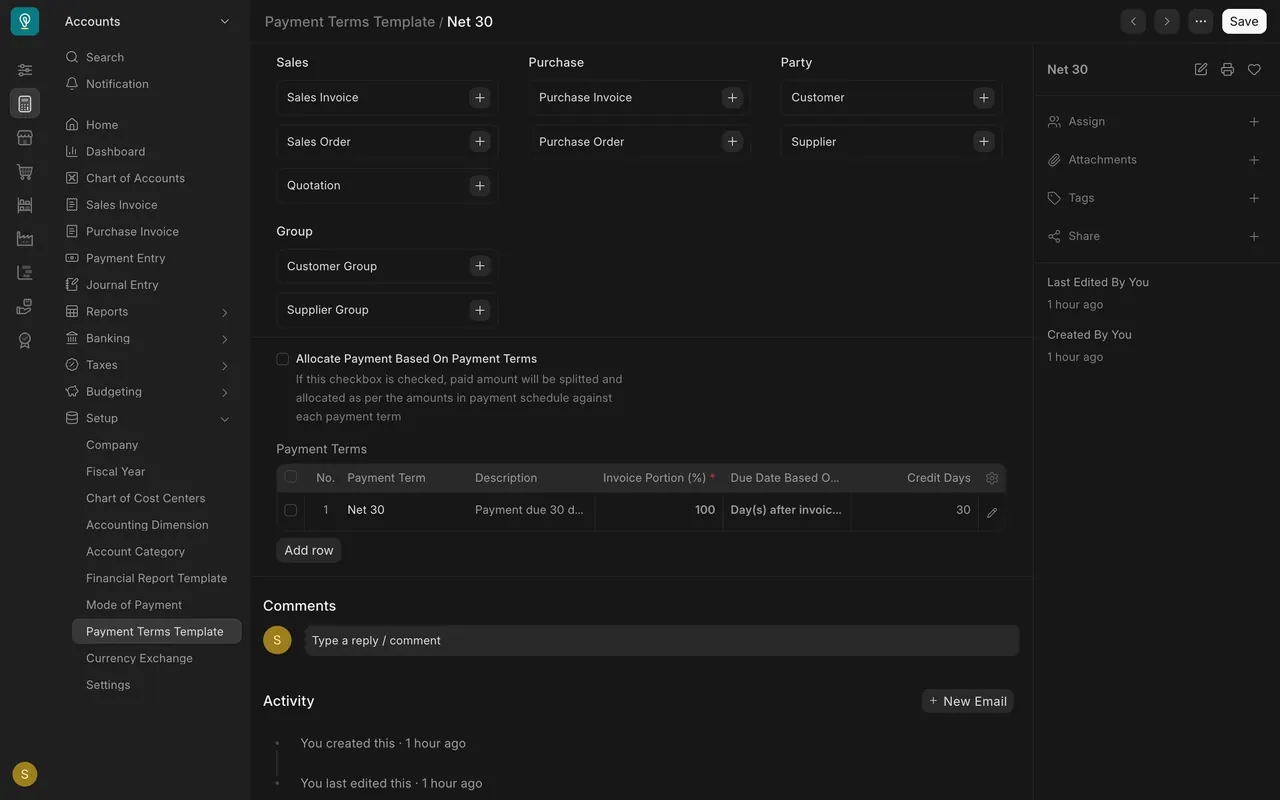
Task: Click the comment reply input field
Action: point(661,641)
